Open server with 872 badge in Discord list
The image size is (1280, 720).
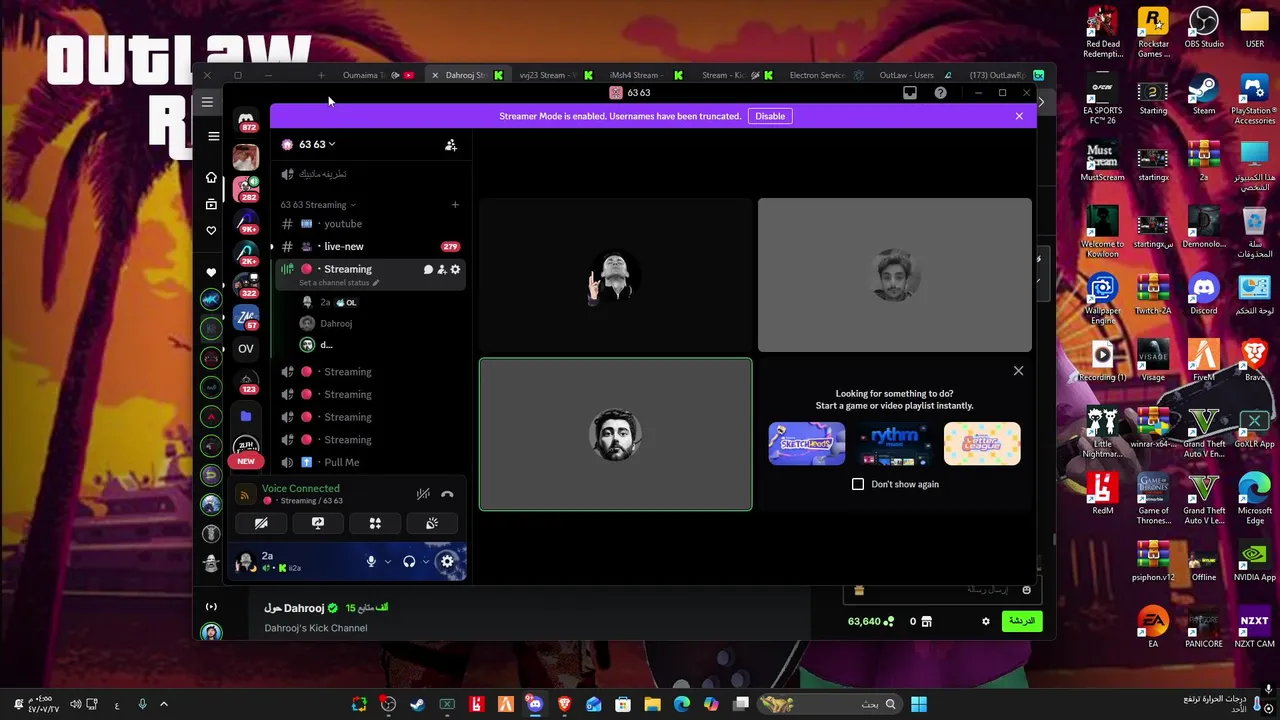coord(246,121)
